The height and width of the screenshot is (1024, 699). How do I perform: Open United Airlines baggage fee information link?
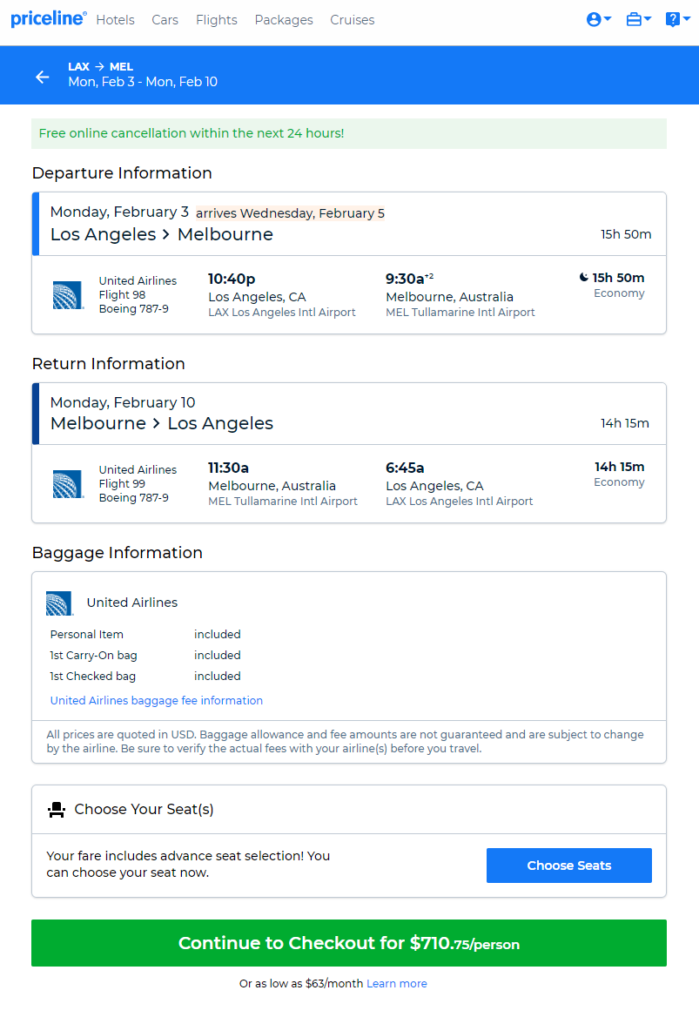click(156, 700)
